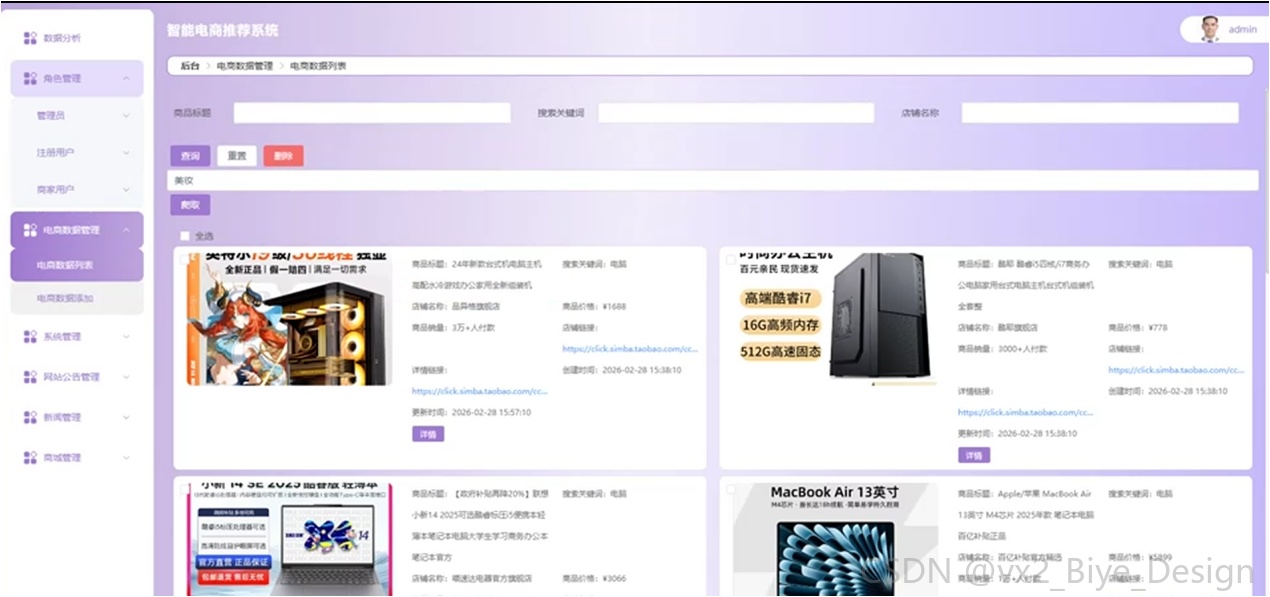Tick the checkbox on the 酷耶 desktop card
This screenshot has height=597, width=1270.
(x=730, y=259)
